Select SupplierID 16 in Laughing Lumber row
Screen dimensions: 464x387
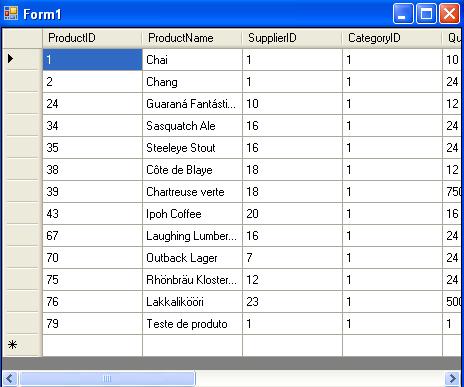292,235
